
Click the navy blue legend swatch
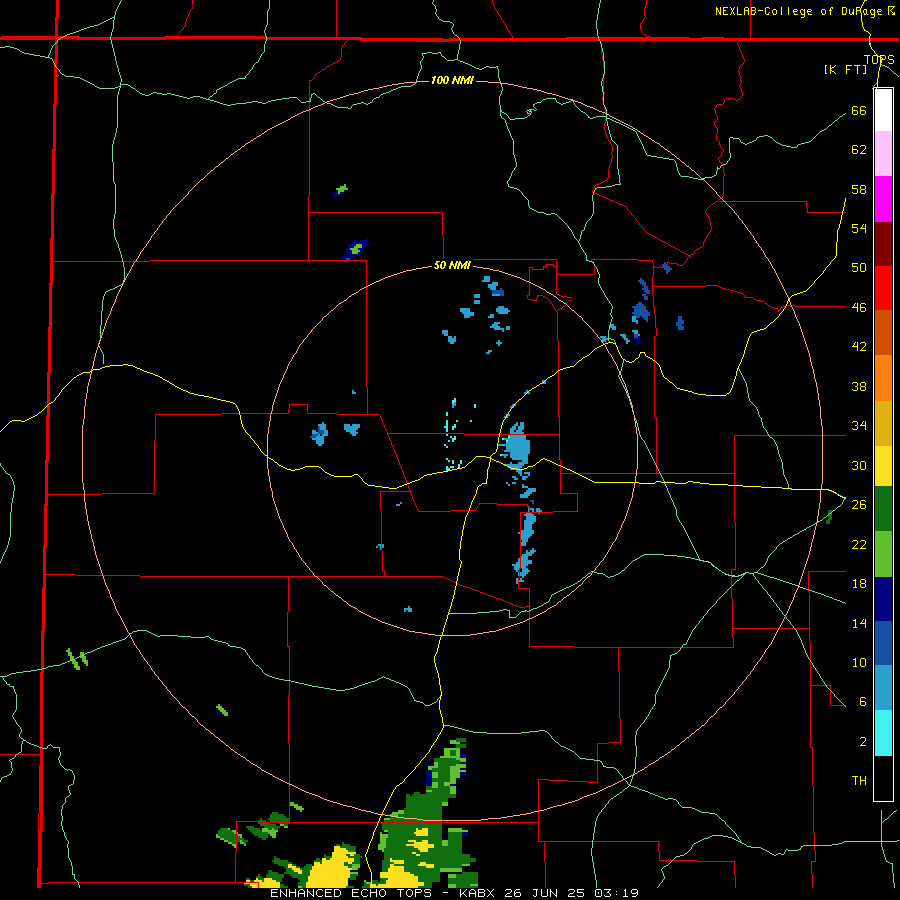click(883, 599)
